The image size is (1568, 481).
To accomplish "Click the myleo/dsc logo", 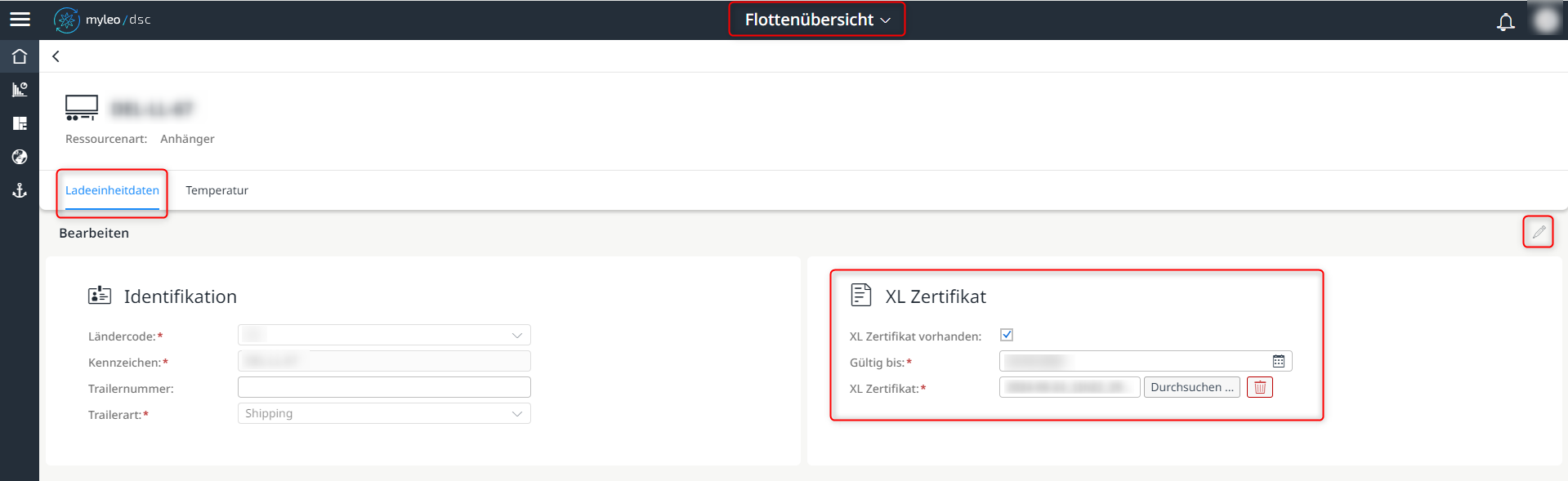I will click(x=102, y=20).
